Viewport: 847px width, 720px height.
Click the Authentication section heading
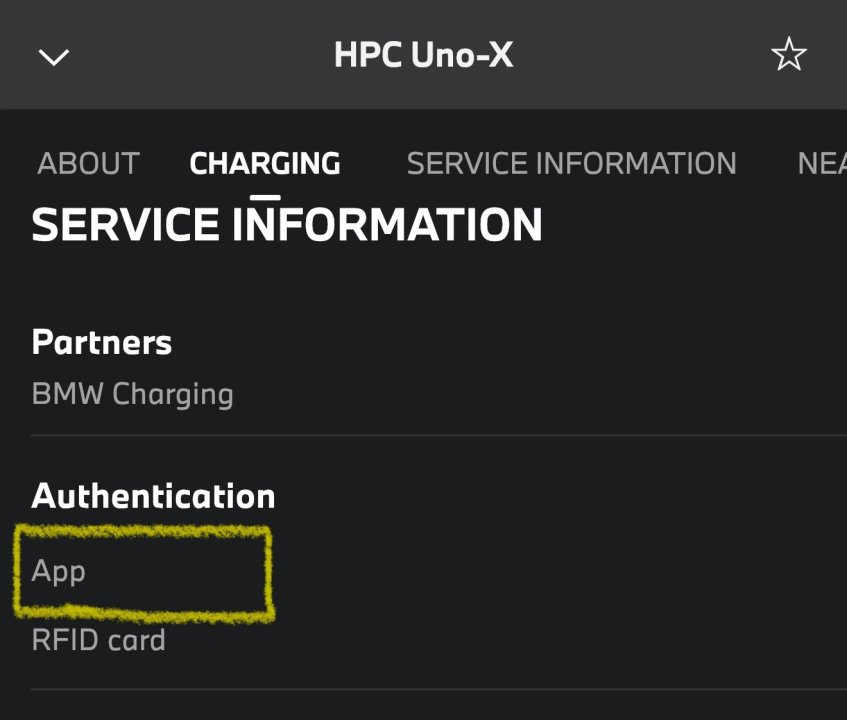click(153, 495)
